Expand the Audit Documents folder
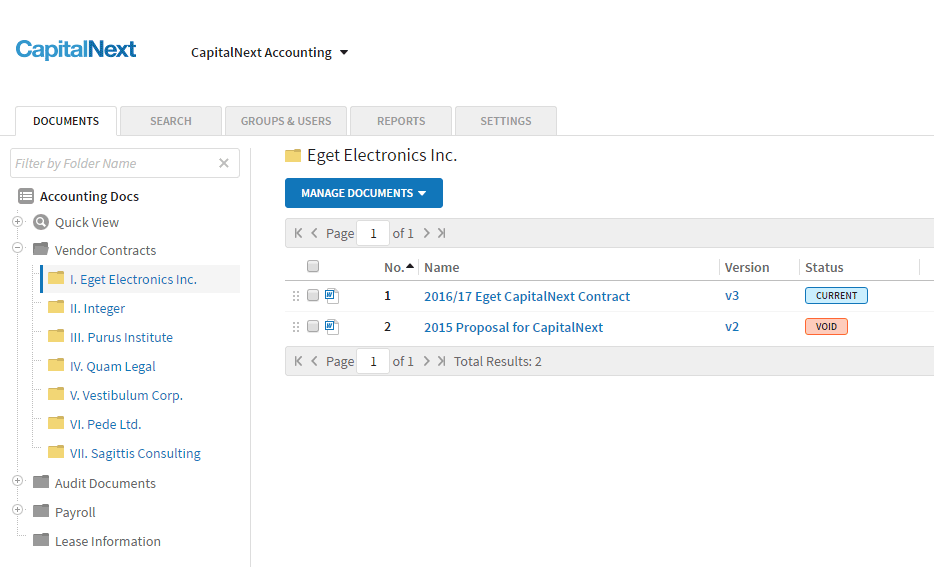The height and width of the screenshot is (567, 934). click(17, 482)
